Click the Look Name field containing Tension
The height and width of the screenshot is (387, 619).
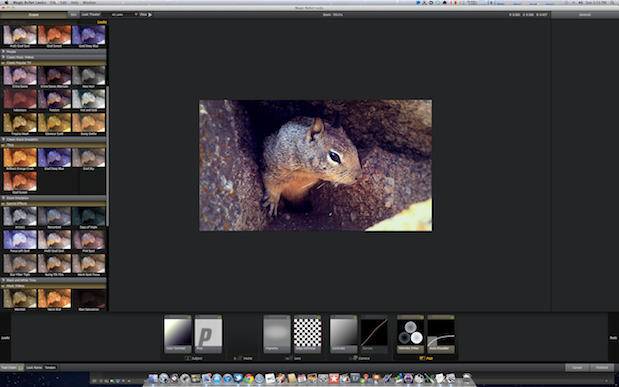51,367
